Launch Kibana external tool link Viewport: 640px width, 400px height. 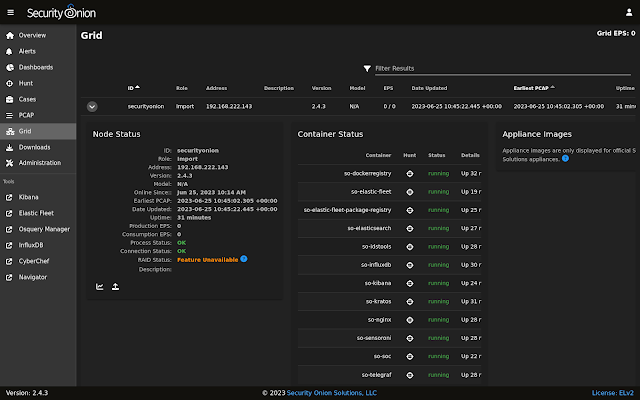[38, 197]
